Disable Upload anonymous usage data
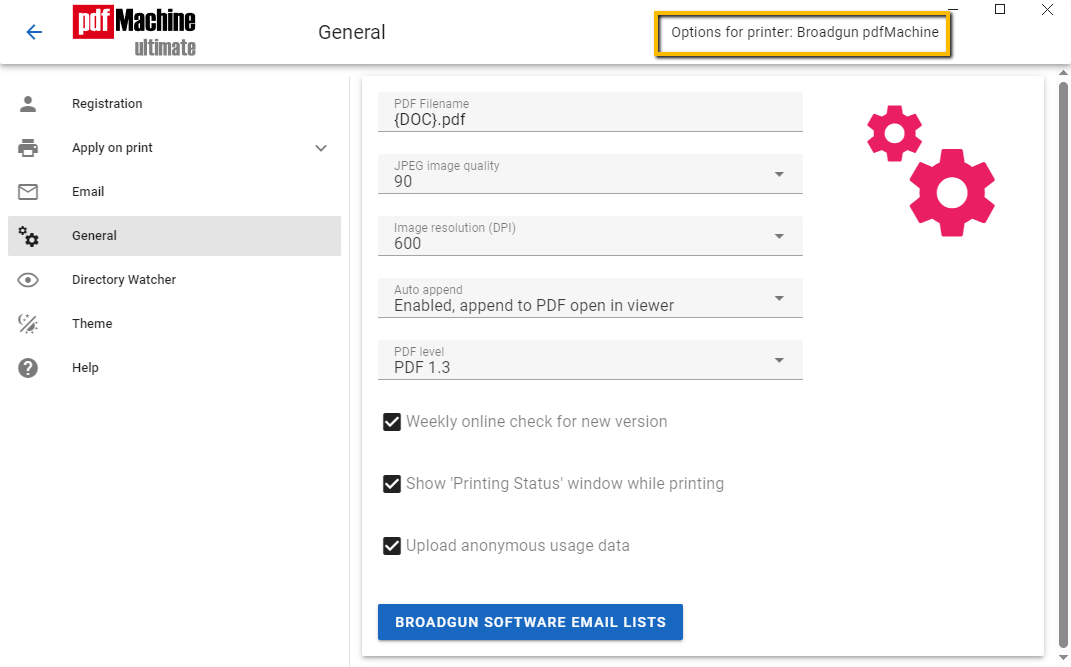Screen dimensions: 1071x667 [392, 546]
